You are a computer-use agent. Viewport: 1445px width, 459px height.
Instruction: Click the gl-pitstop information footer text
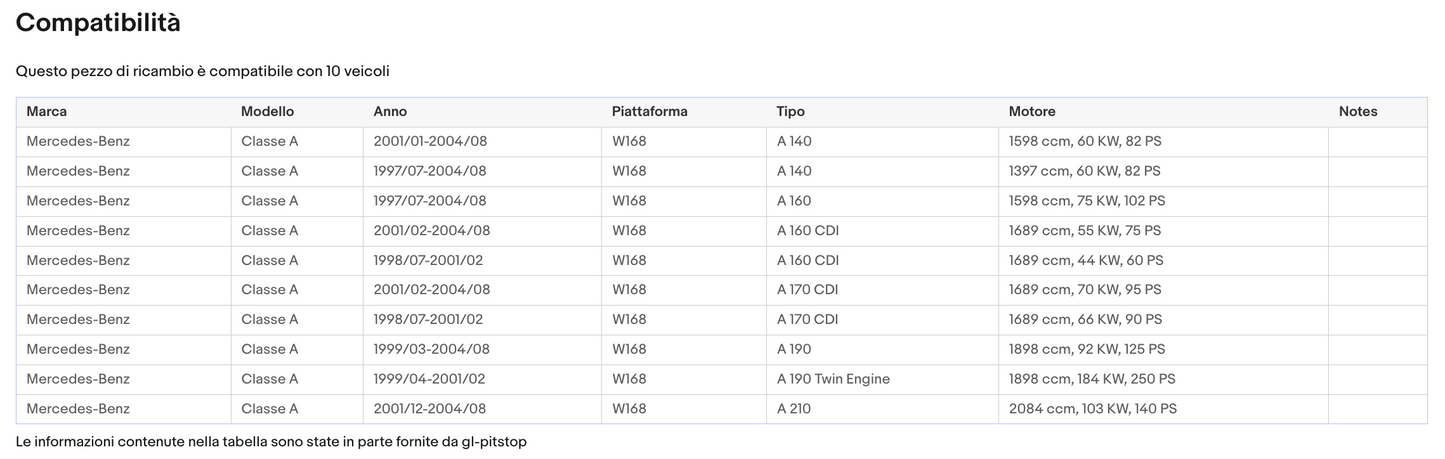click(271, 441)
